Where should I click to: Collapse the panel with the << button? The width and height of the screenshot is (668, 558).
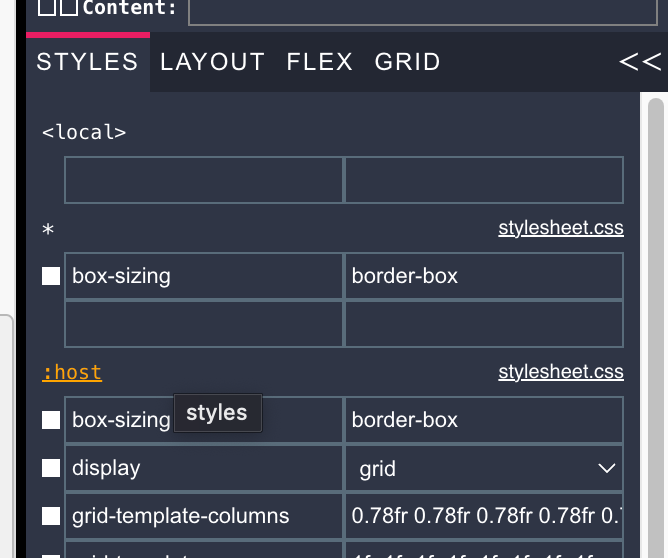click(x=640, y=62)
